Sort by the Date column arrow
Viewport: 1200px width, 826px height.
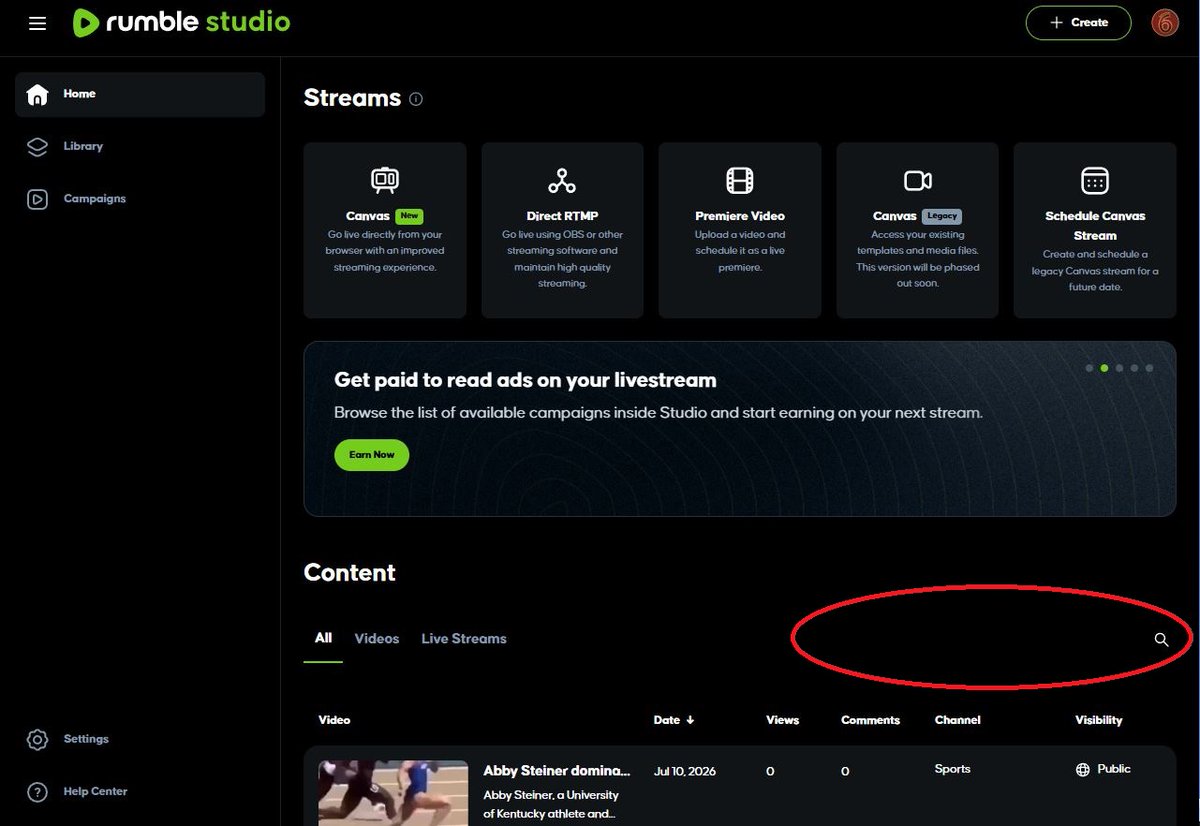click(690, 720)
